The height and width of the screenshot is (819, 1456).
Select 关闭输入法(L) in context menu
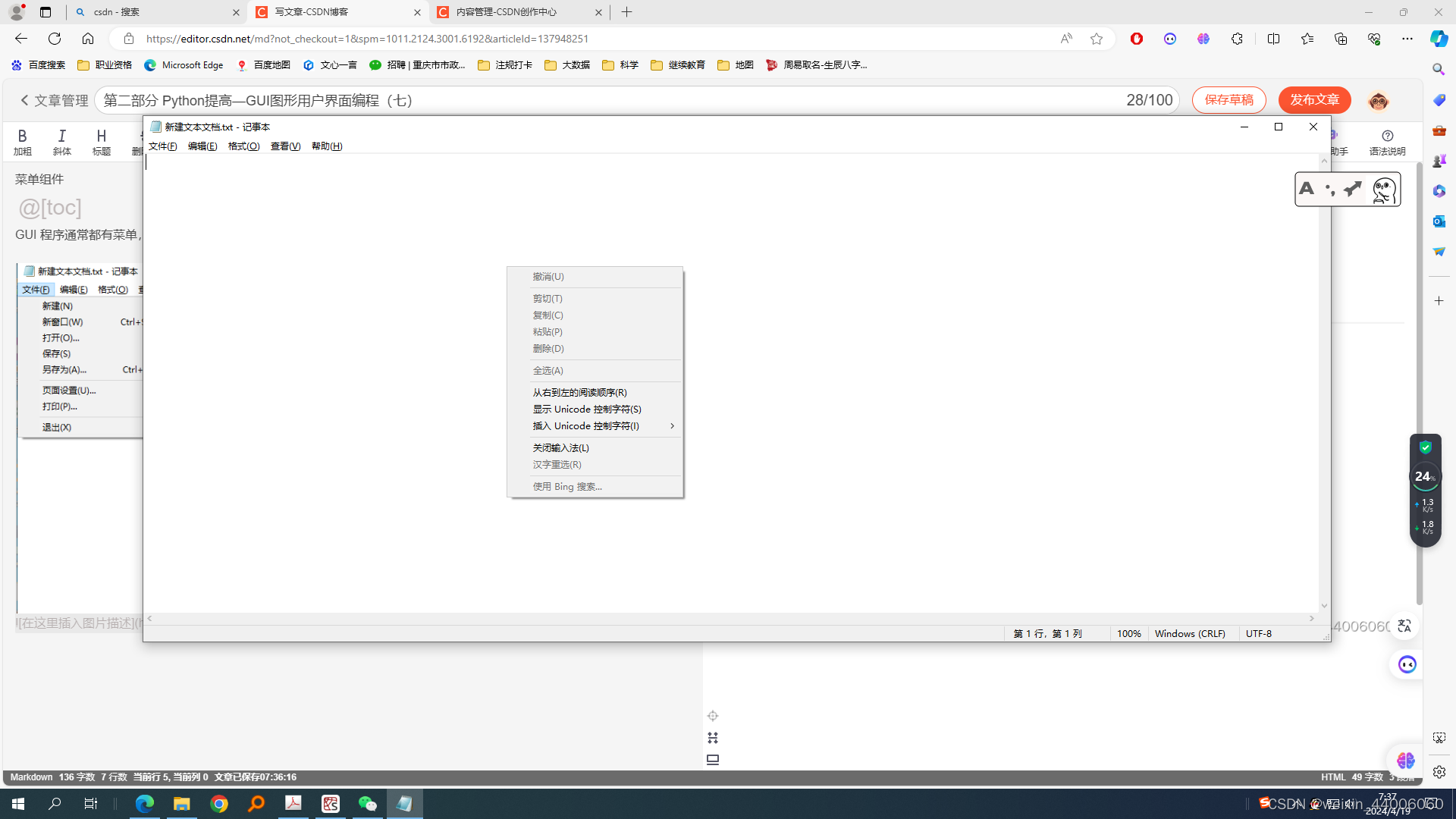pyautogui.click(x=560, y=448)
